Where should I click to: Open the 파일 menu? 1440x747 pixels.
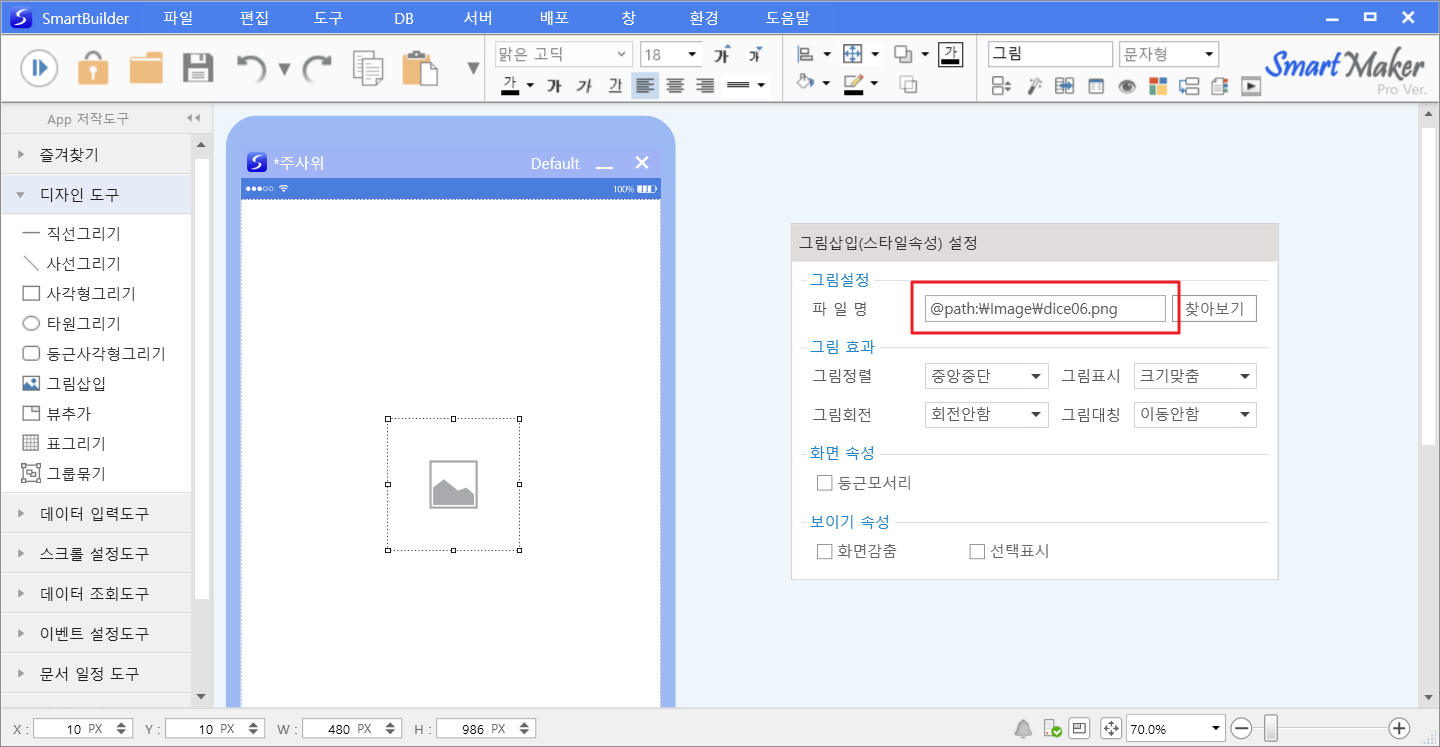[x=177, y=18]
